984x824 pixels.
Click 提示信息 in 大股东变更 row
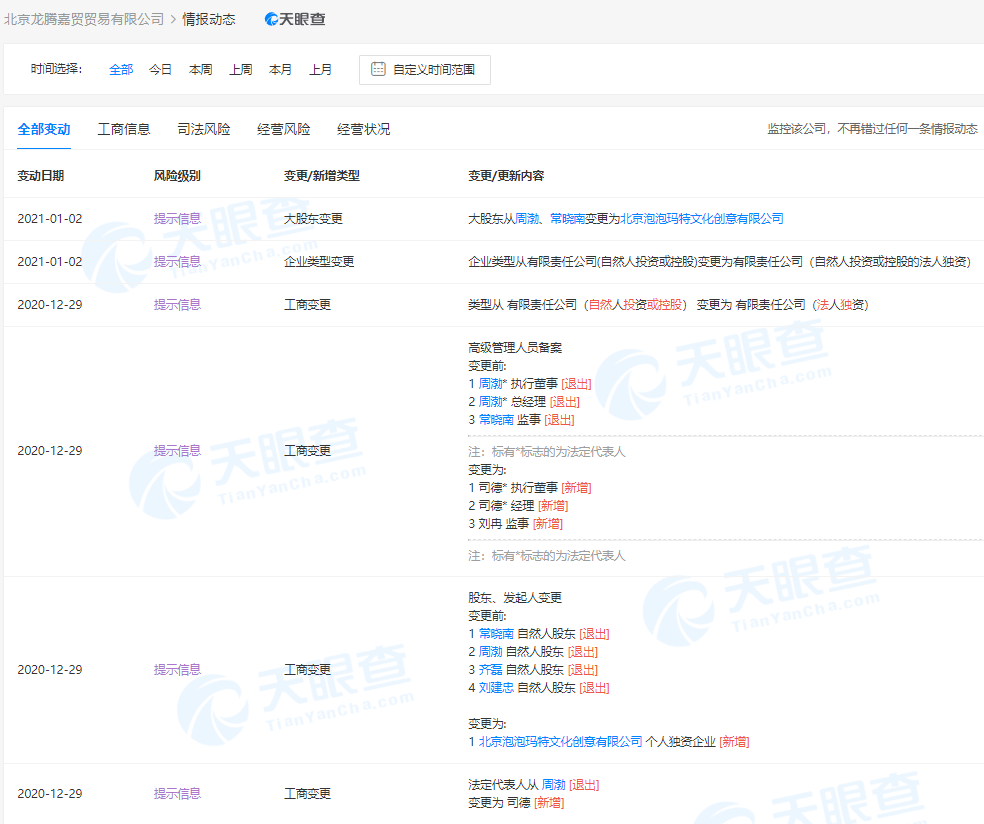pyautogui.click(x=177, y=218)
